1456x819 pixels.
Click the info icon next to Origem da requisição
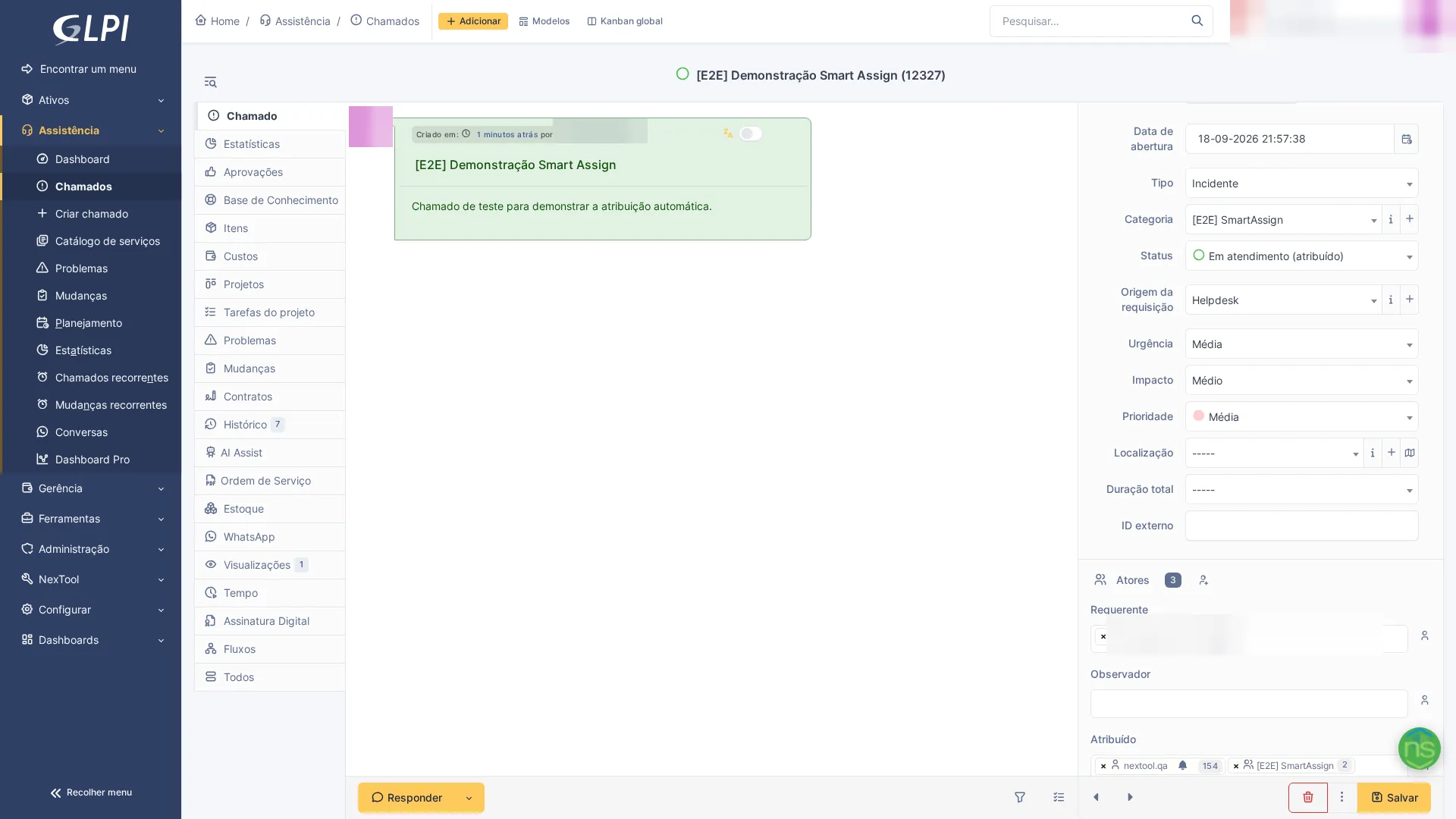(1390, 300)
